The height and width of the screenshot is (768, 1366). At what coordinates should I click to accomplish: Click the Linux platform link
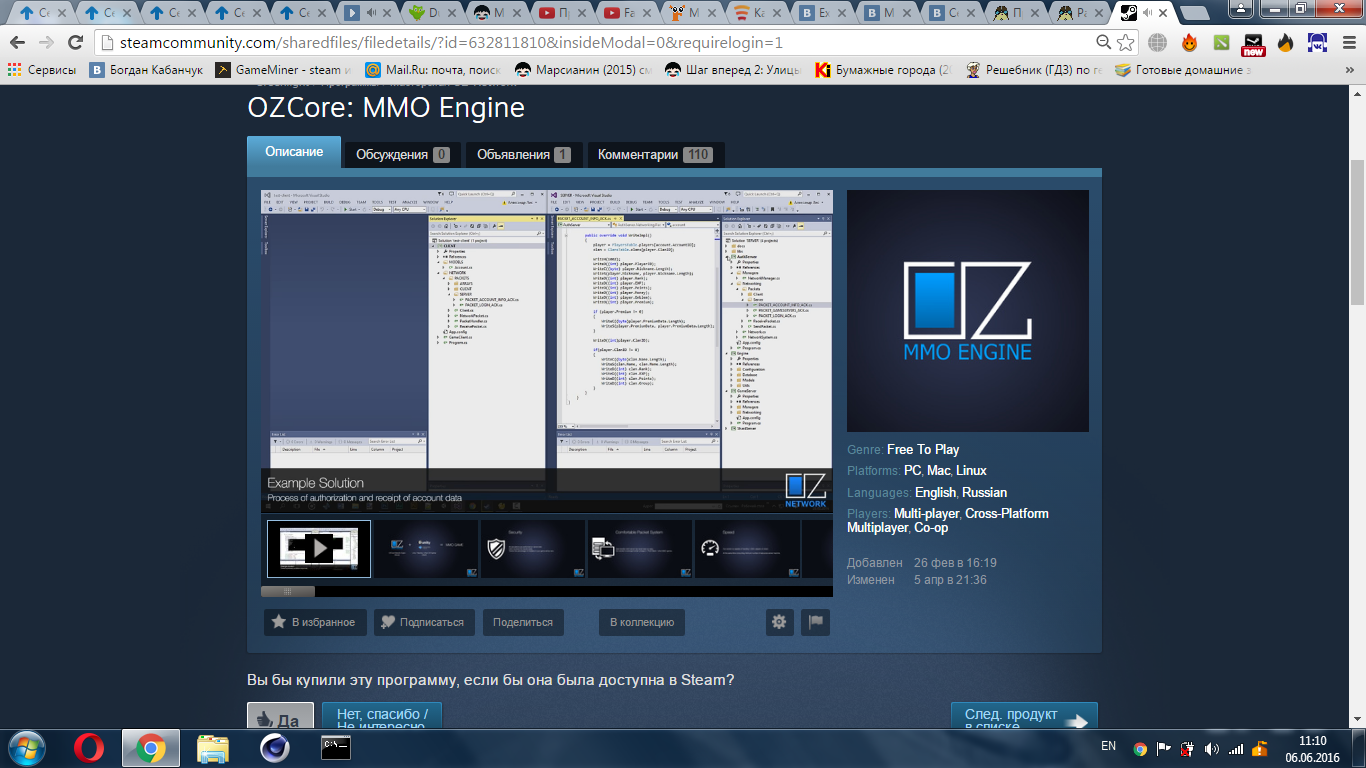[x=971, y=470]
